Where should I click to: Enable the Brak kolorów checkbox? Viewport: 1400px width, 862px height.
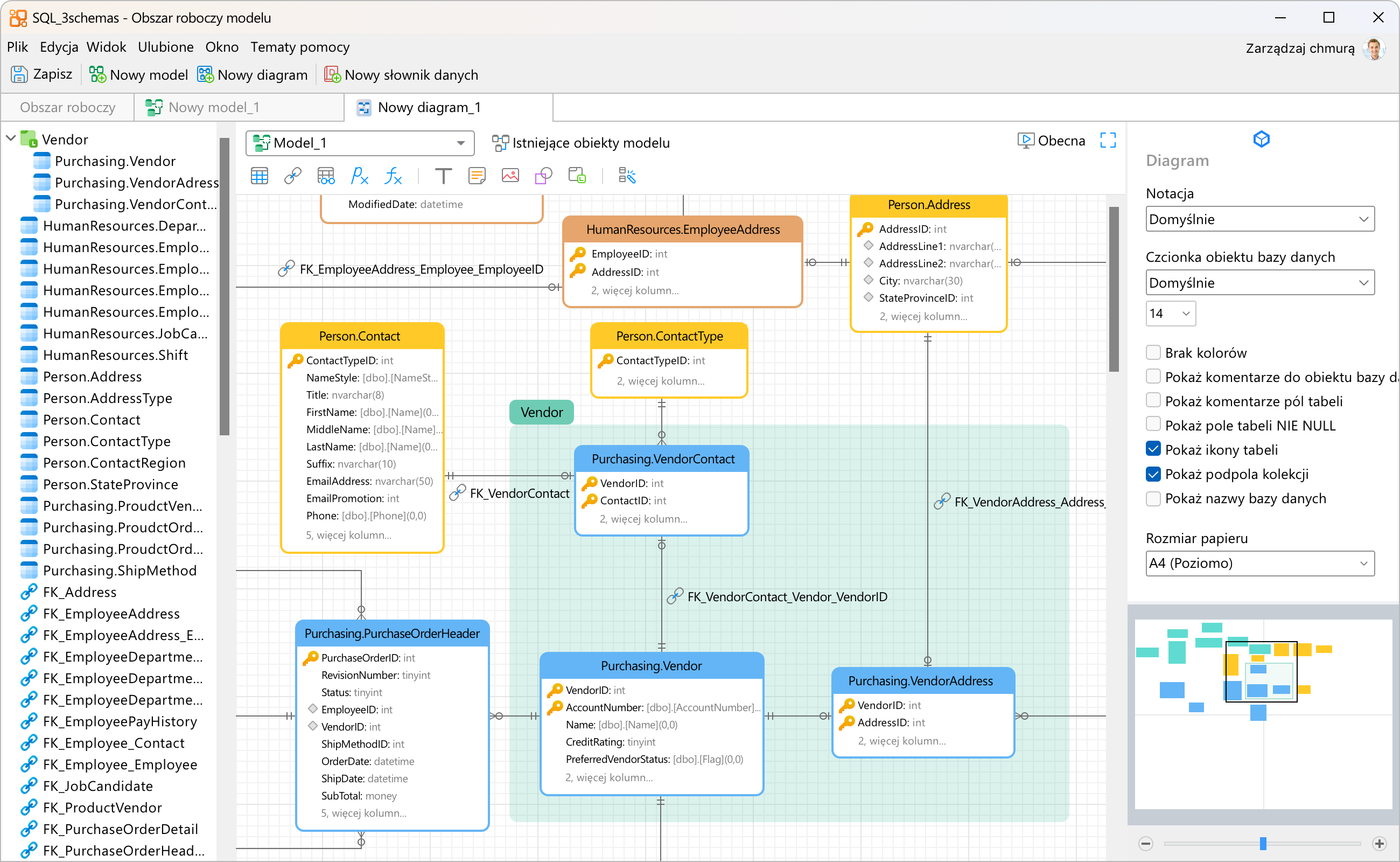click(1153, 353)
